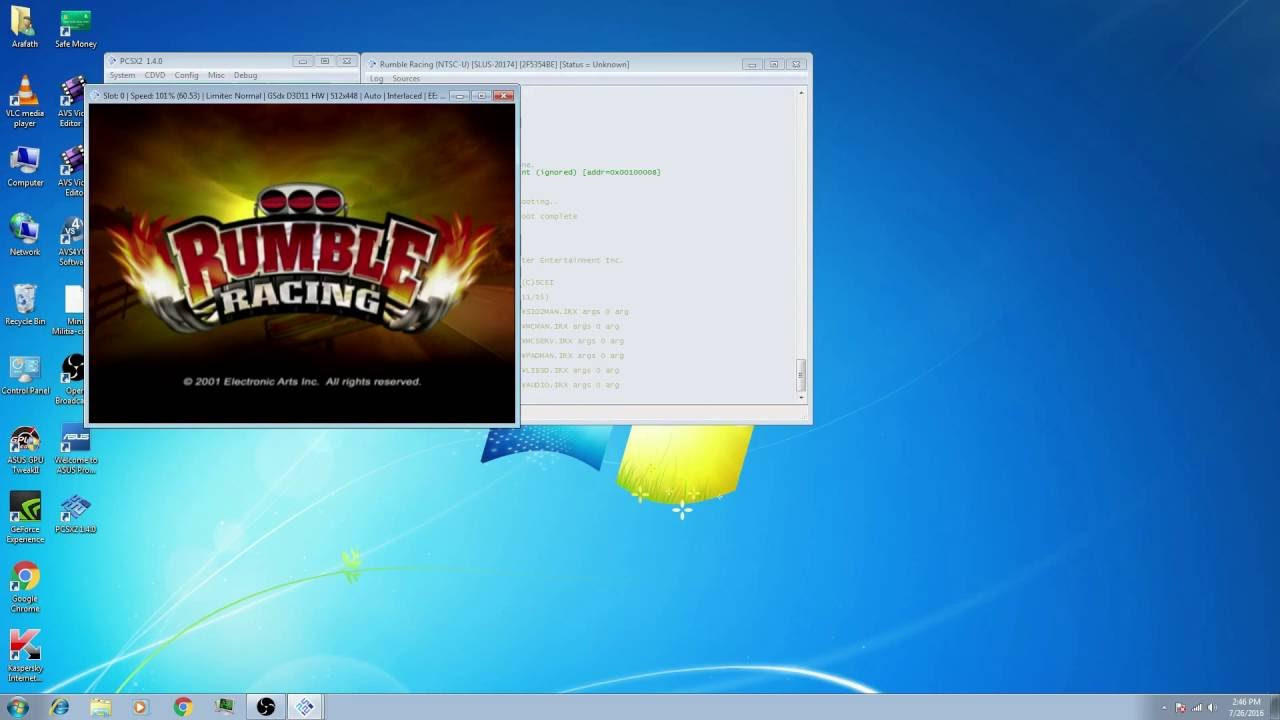The width and height of the screenshot is (1280, 720).
Task: Switch to PCSX2 taskbar button
Action: 305,707
